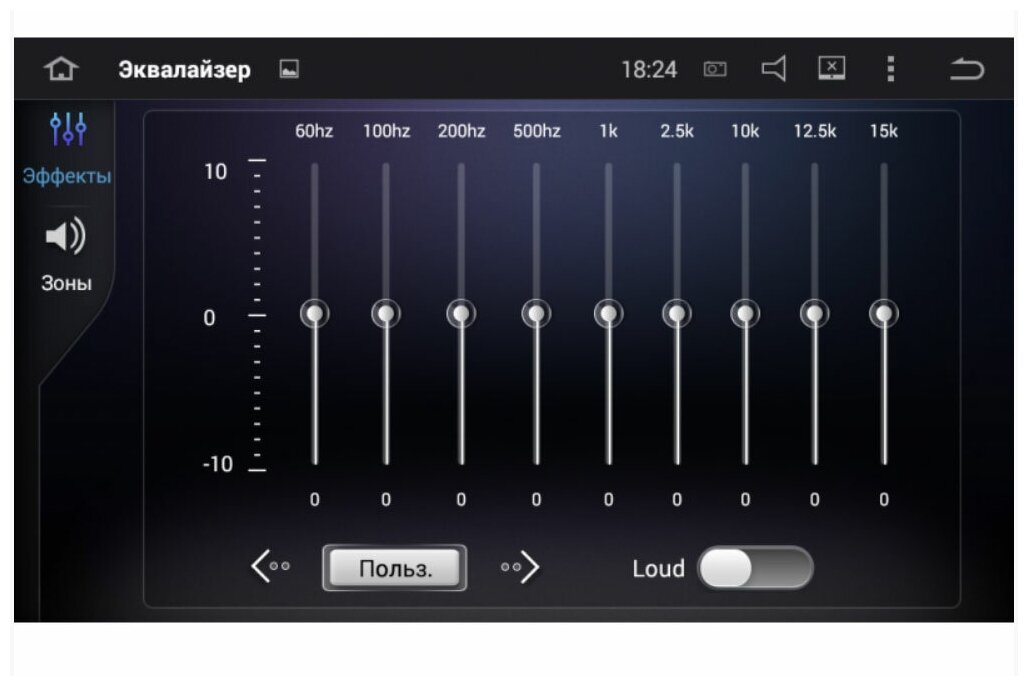1028x686 pixels.
Task: Click the close-app screen icon with X
Action: [x=831, y=68]
